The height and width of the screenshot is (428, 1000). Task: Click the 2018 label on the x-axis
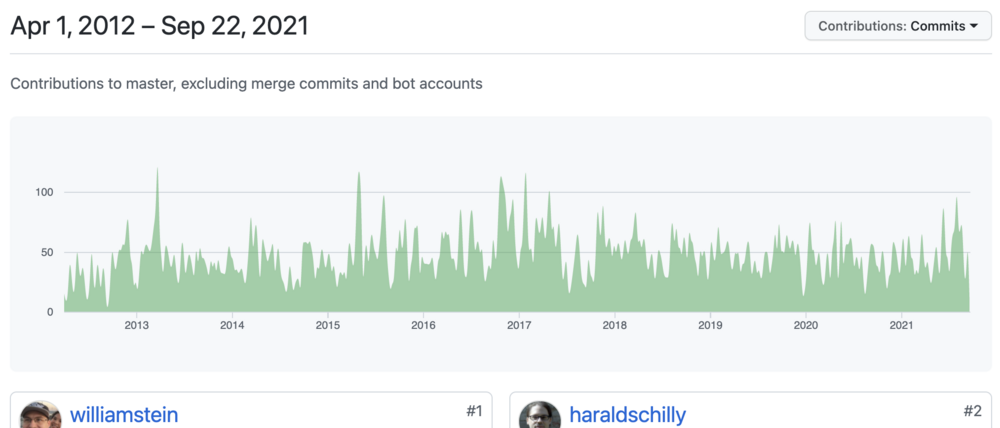tap(615, 325)
